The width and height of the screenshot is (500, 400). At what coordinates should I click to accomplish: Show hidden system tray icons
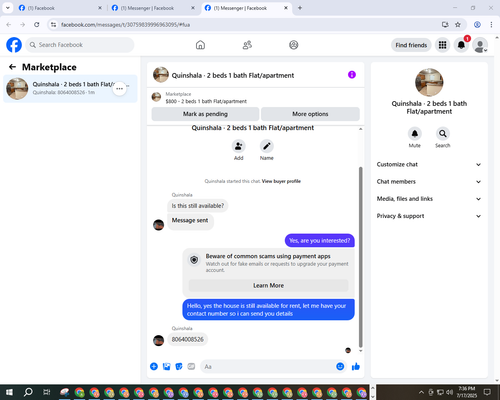421,392
